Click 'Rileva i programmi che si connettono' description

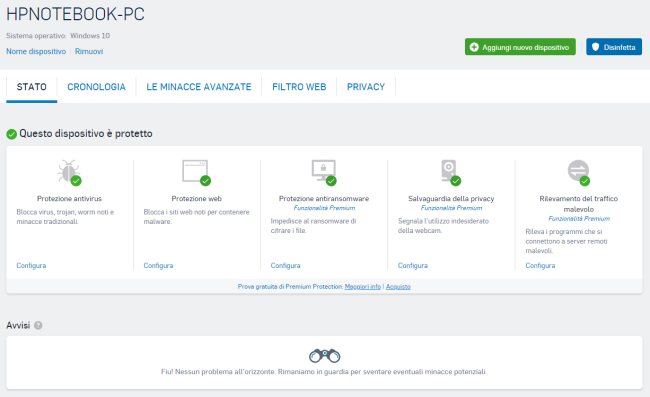(566, 241)
